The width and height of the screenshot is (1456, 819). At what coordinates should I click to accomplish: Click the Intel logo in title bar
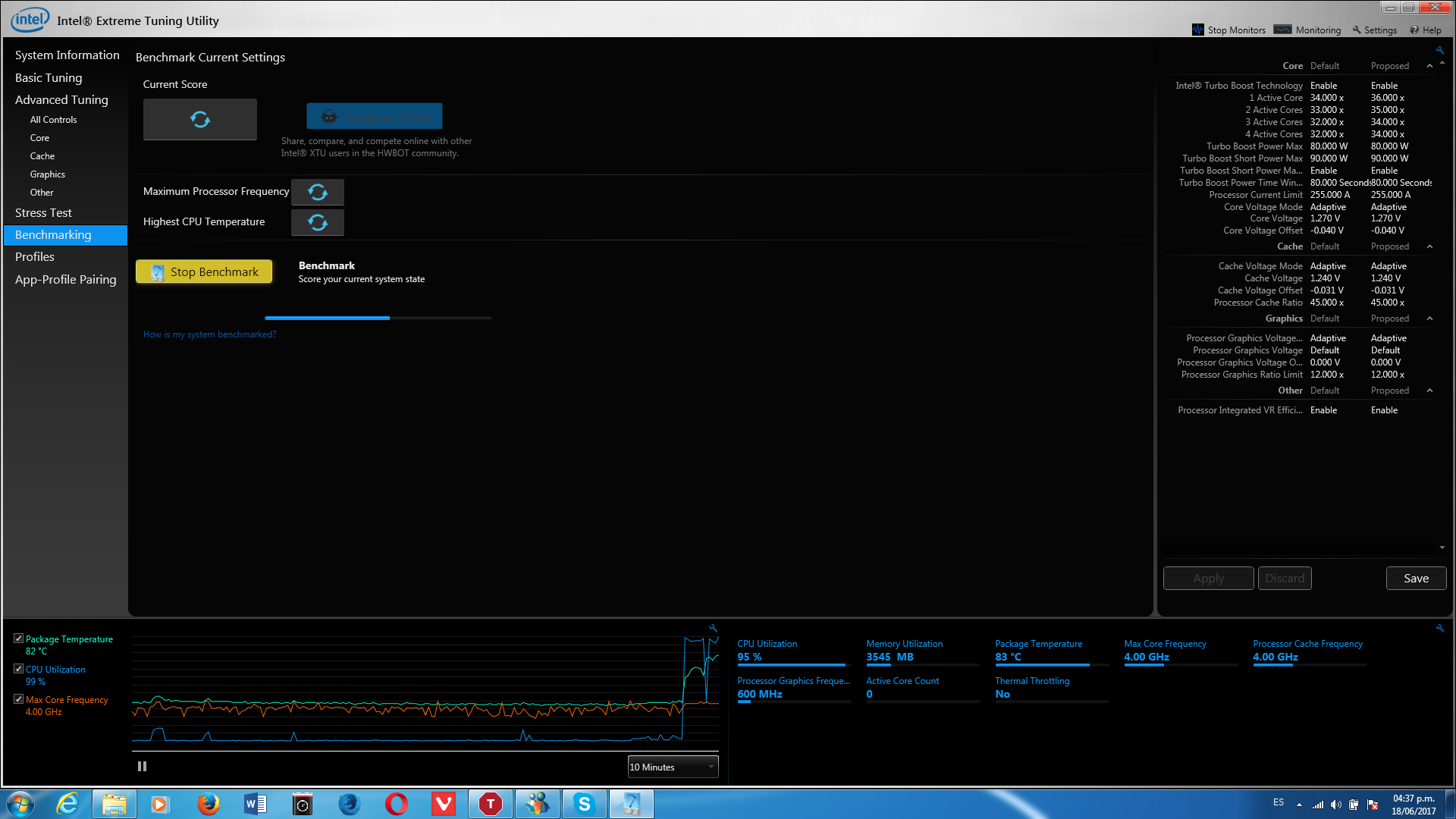[x=30, y=20]
